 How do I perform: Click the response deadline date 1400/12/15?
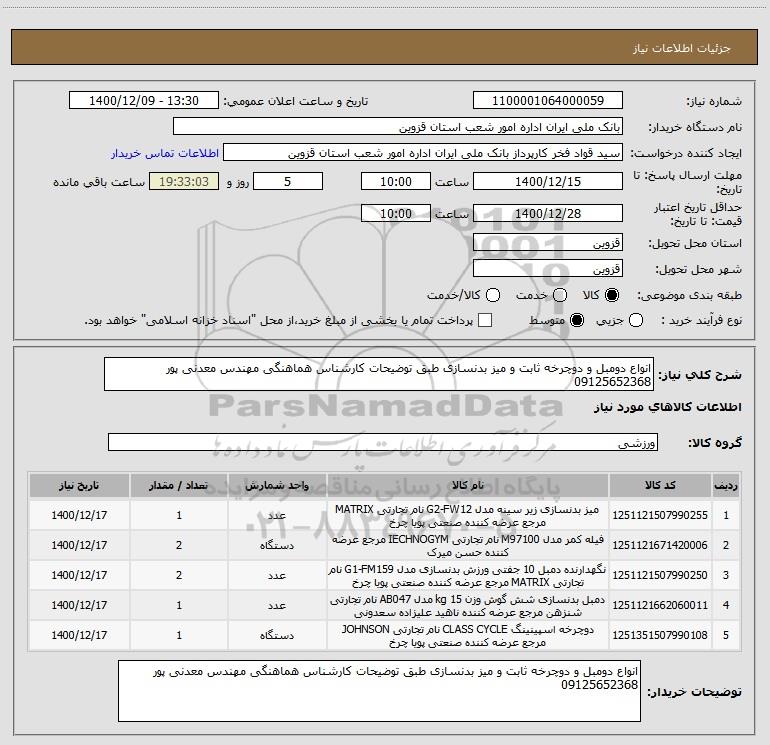tap(548, 181)
